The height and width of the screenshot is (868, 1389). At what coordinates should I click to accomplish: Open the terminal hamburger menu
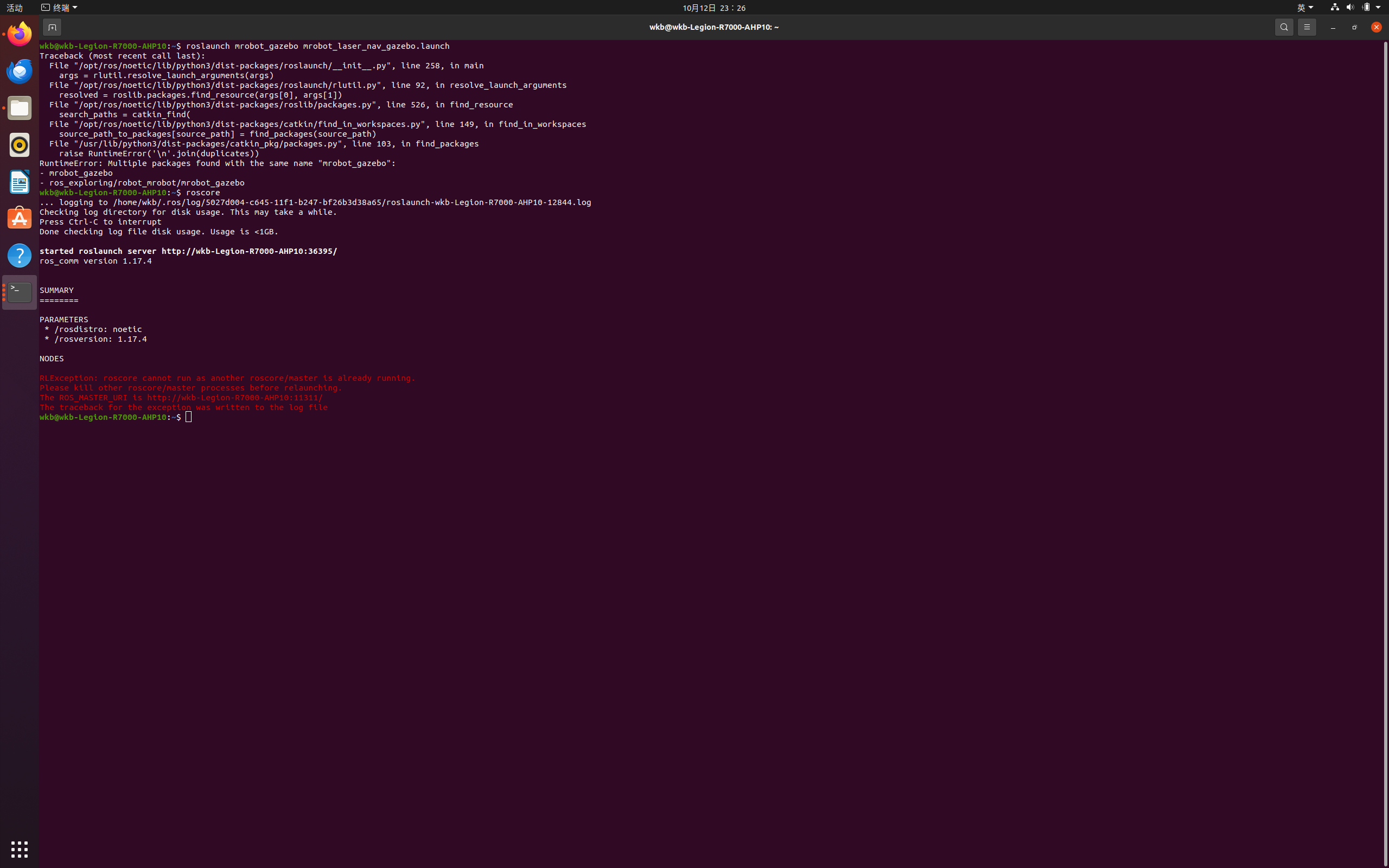[1307, 27]
